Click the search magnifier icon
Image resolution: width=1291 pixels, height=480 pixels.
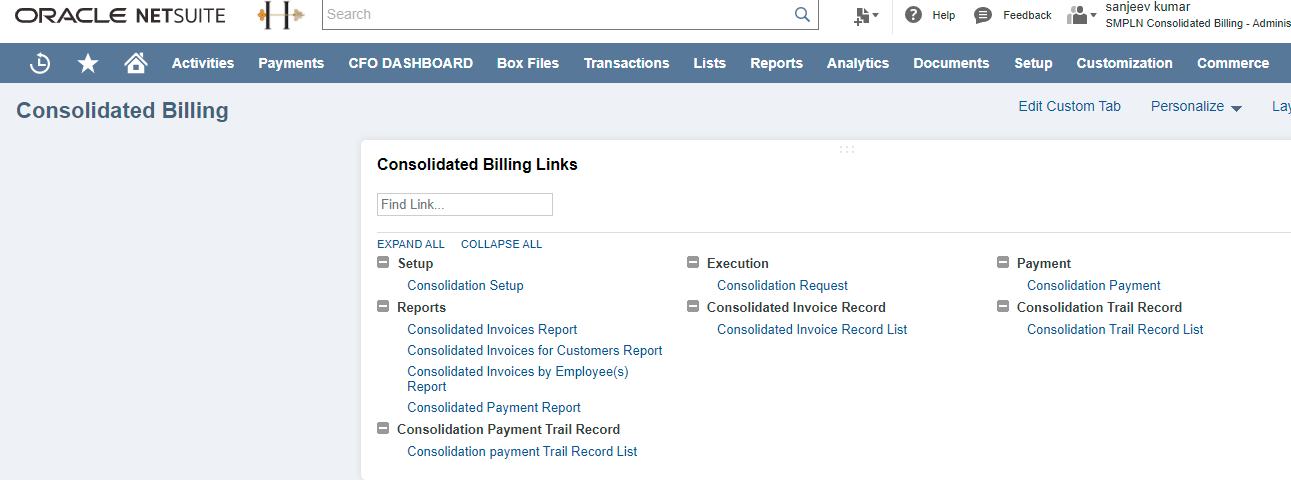pyautogui.click(x=802, y=14)
